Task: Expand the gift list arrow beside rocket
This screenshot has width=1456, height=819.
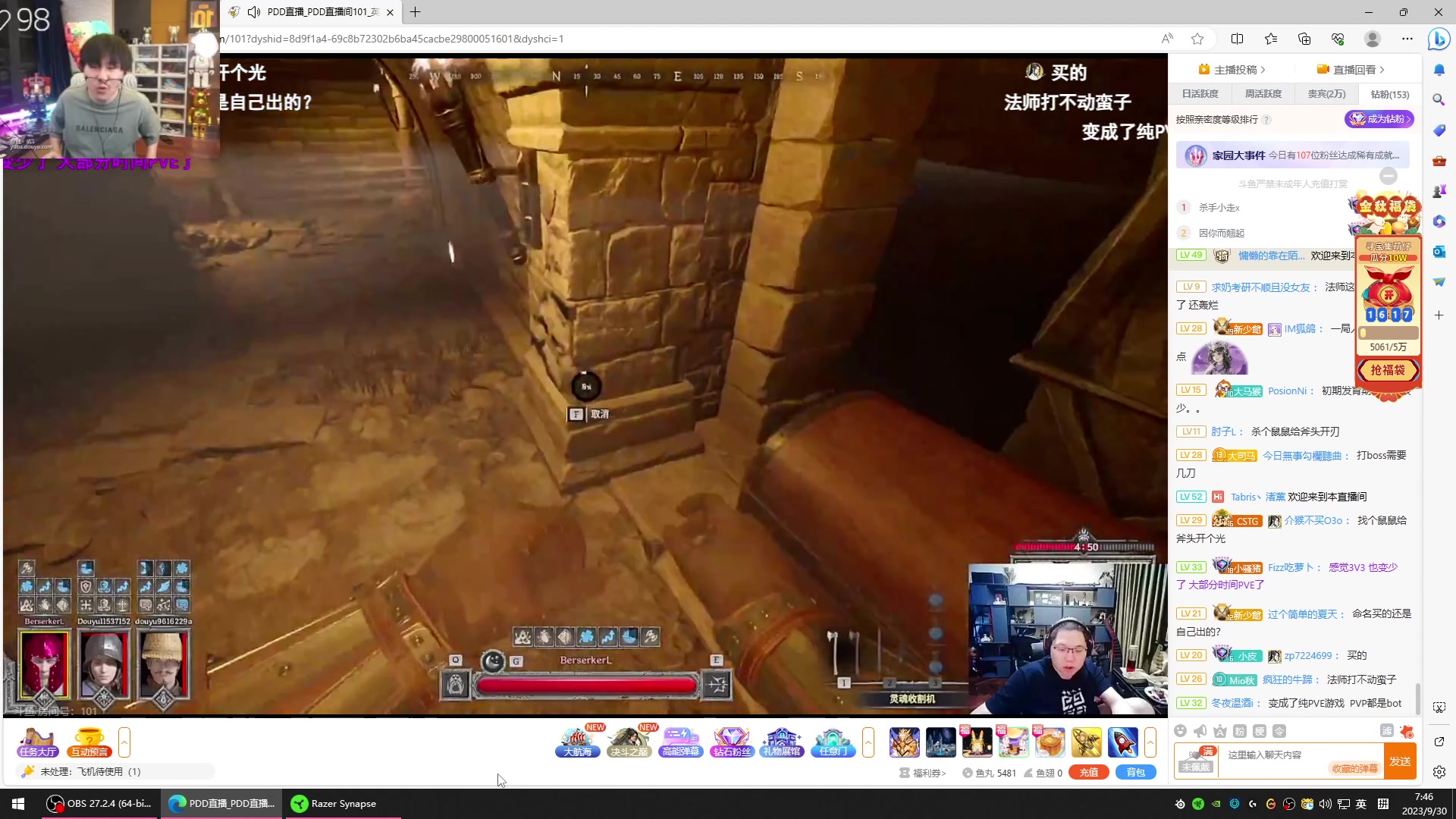Action: click(1150, 742)
